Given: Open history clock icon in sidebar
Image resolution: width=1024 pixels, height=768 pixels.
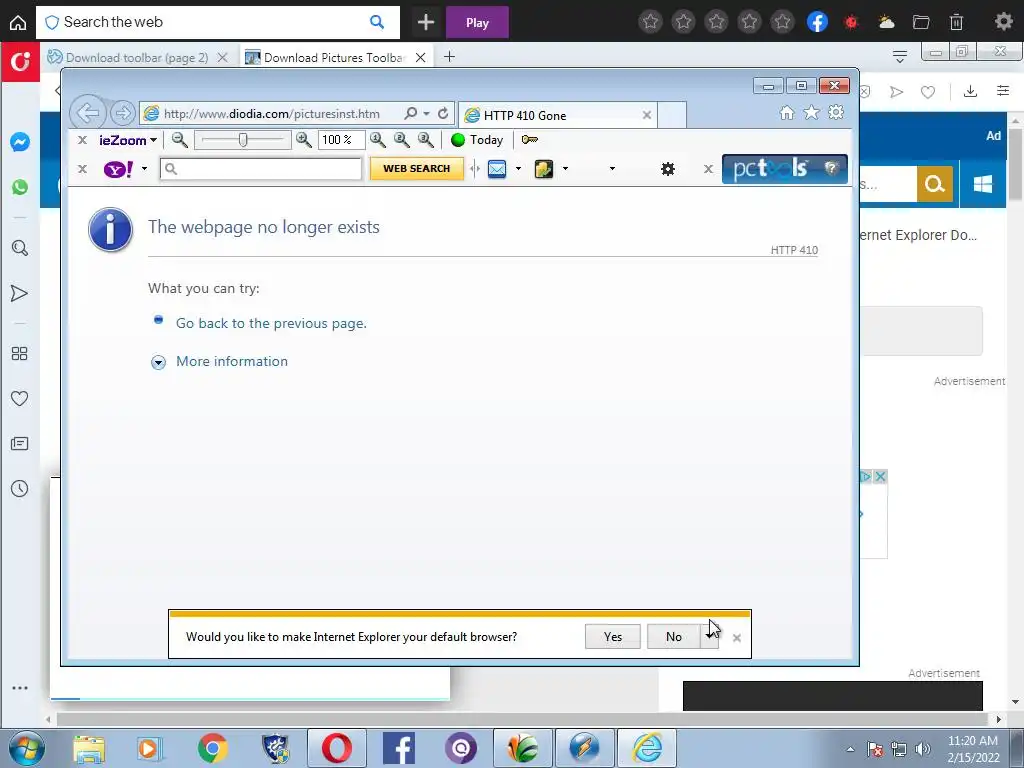Looking at the screenshot, I should coord(20,488).
